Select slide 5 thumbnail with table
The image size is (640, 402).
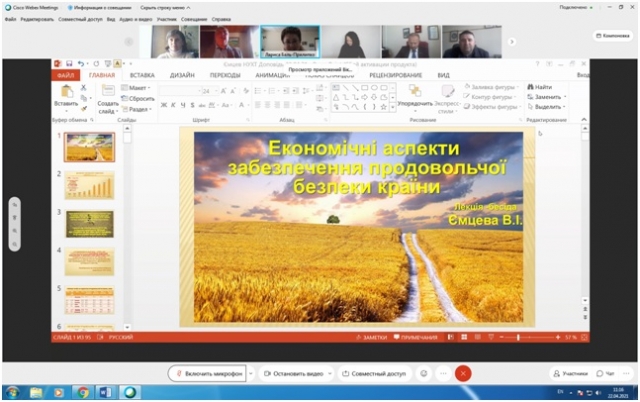click(x=89, y=300)
